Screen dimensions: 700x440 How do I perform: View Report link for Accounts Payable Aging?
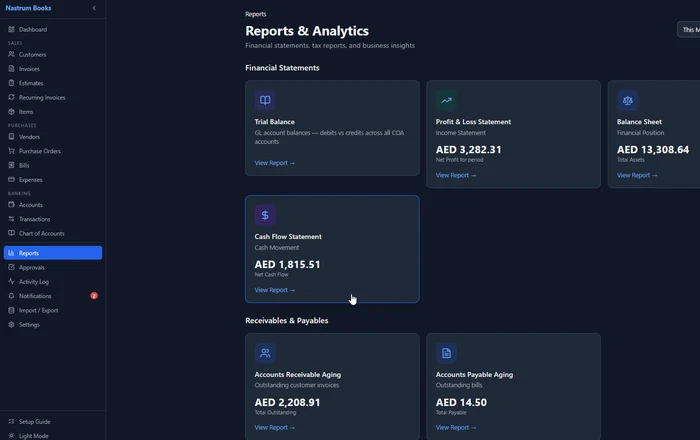point(456,428)
